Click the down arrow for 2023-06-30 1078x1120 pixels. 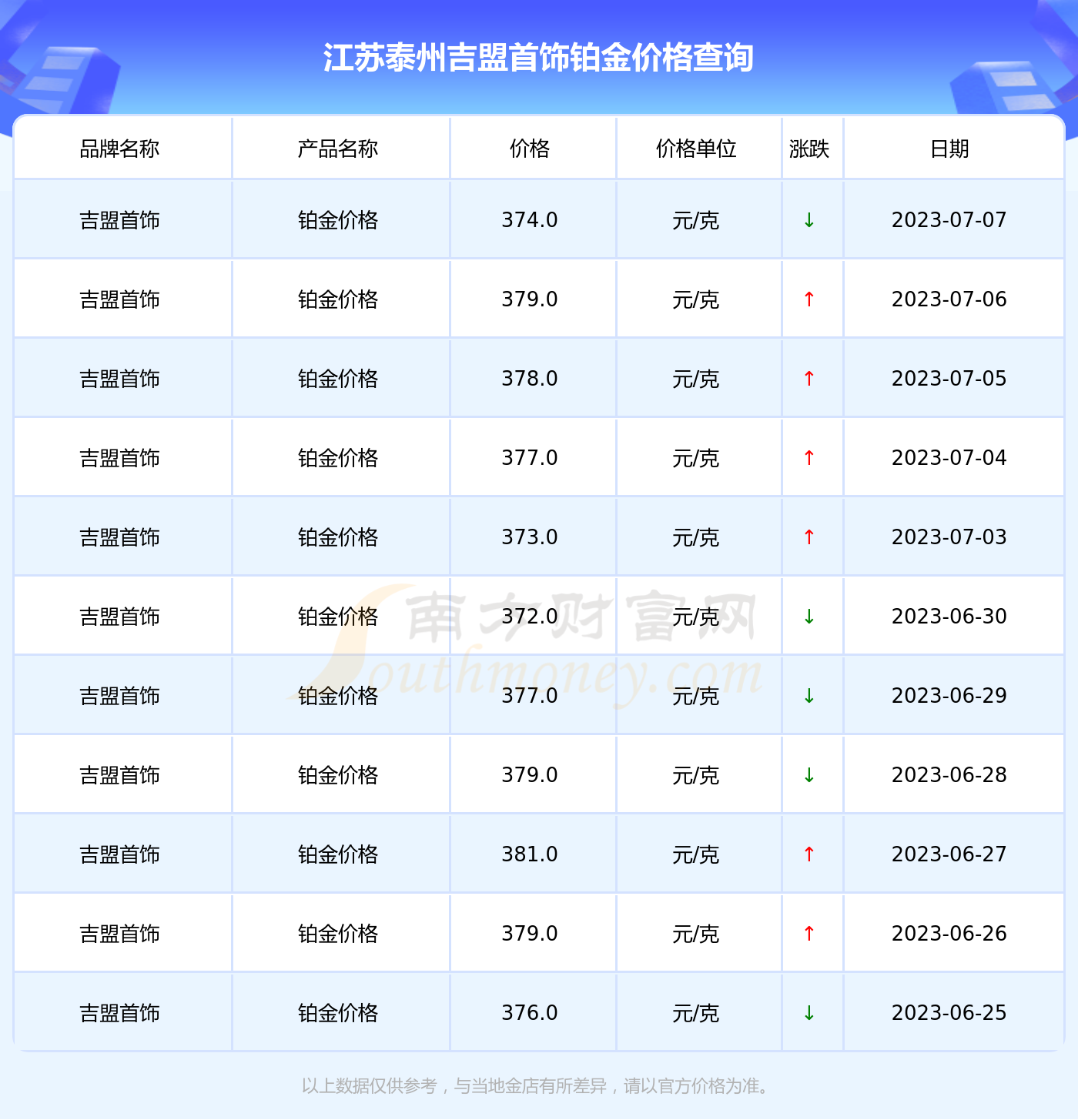pyautogui.click(x=809, y=617)
